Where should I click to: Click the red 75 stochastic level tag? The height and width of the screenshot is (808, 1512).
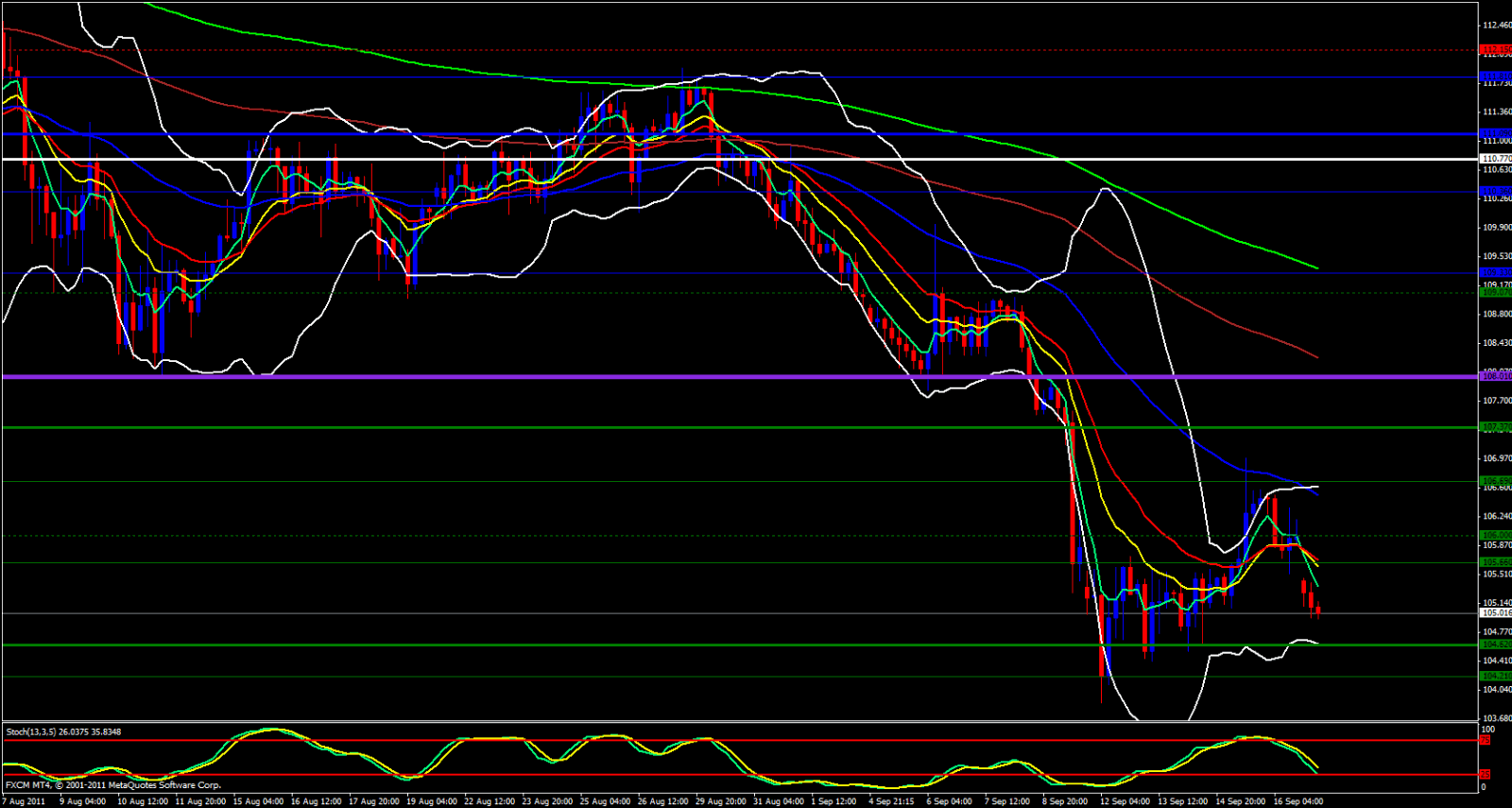tap(1485, 741)
